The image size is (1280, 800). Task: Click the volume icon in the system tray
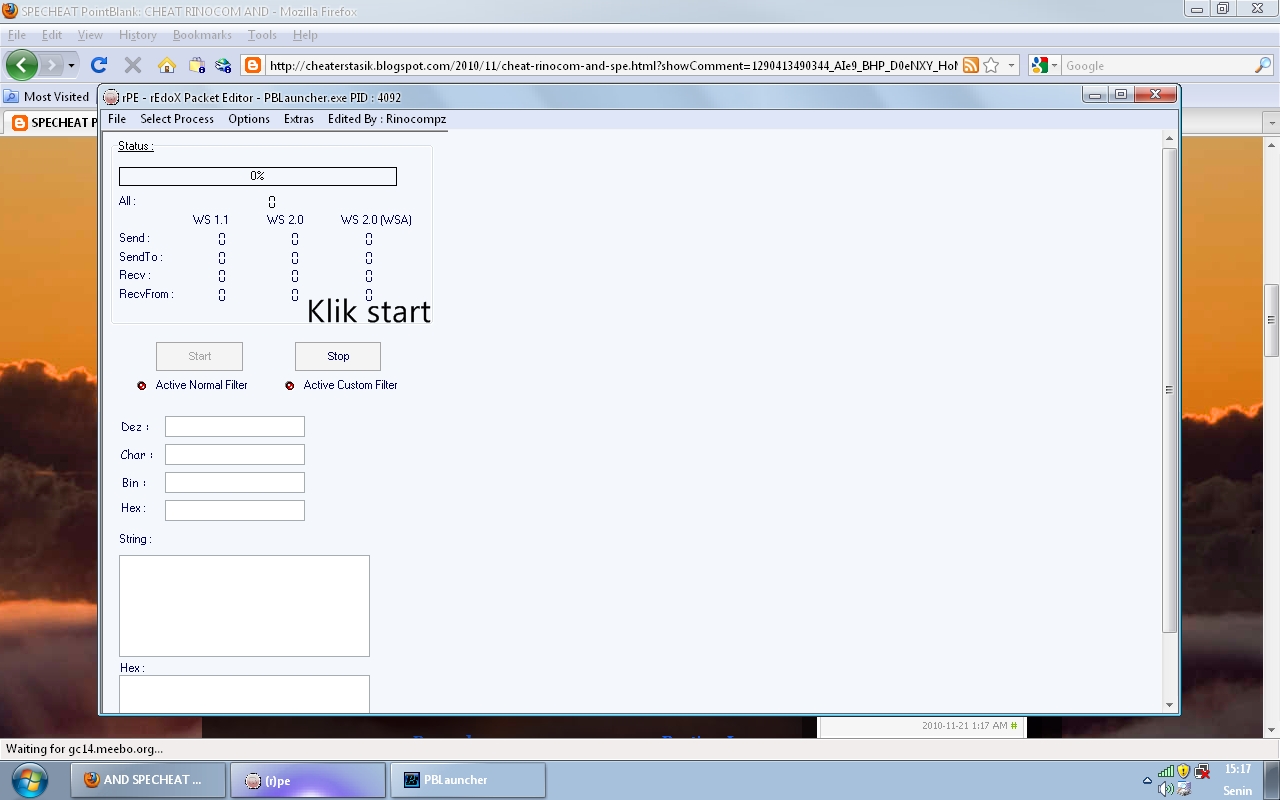1164,787
